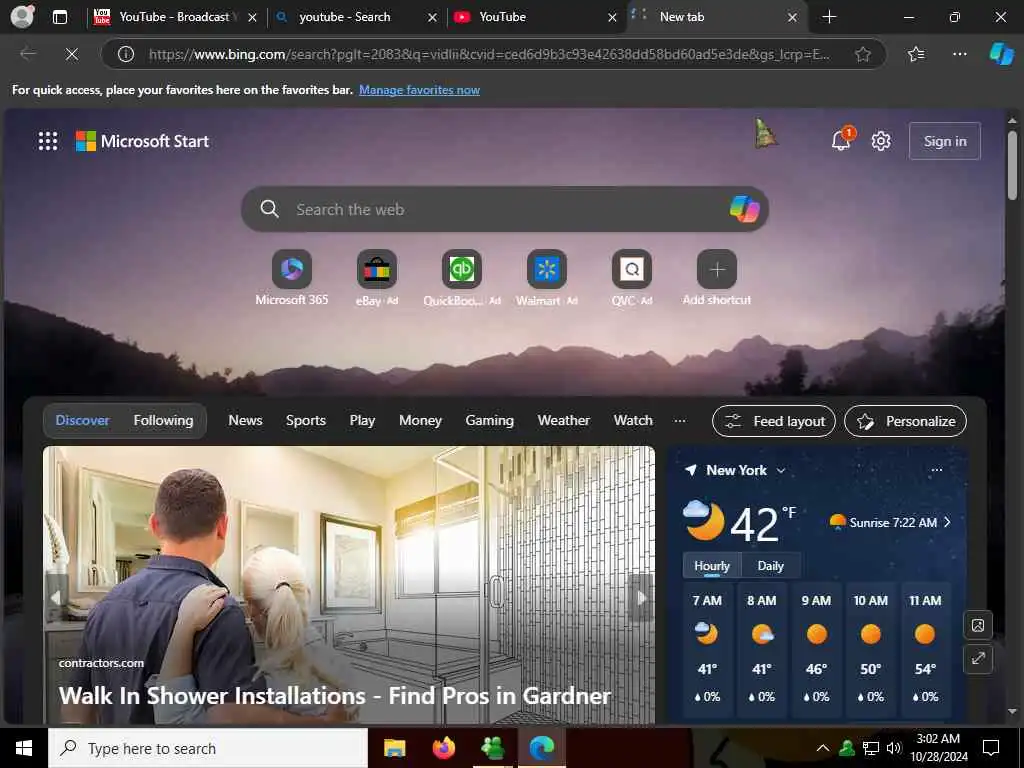The width and height of the screenshot is (1024, 768).
Task: Click the page vertical scrollbar thumb
Action: [1012, 165]
